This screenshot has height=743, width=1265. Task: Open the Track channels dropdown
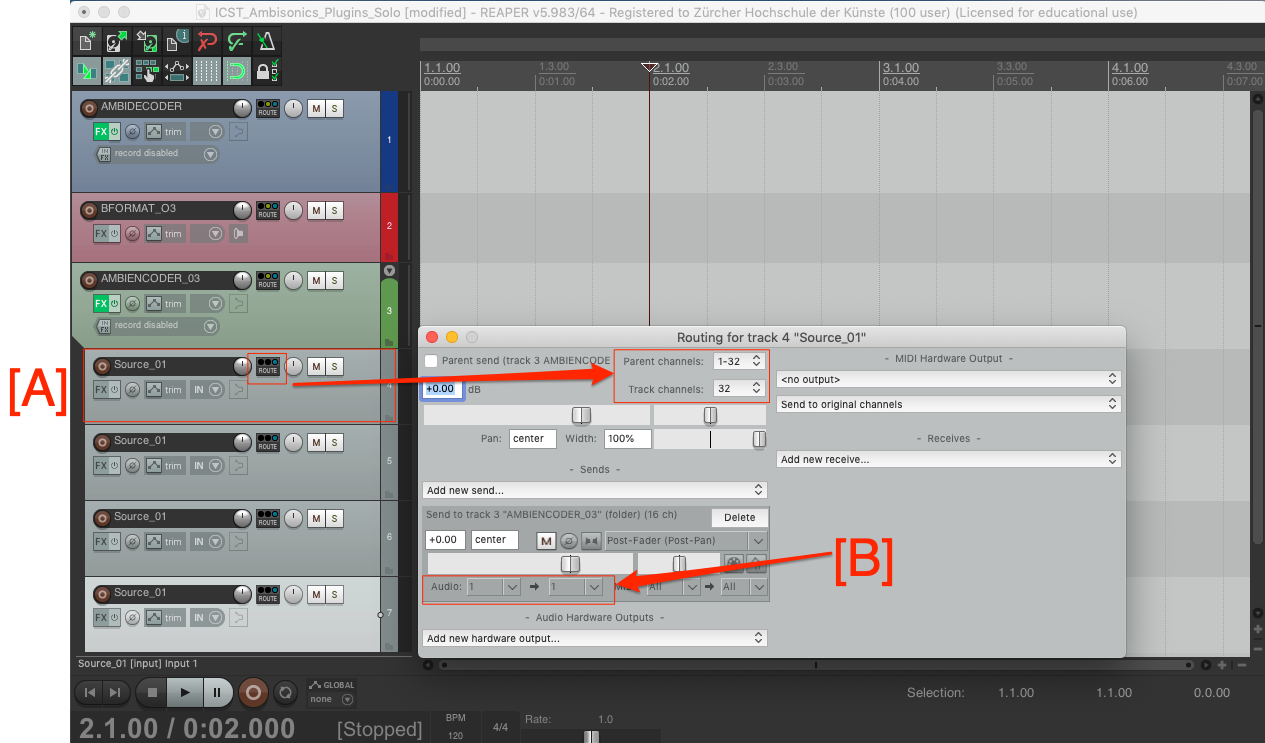741,389
